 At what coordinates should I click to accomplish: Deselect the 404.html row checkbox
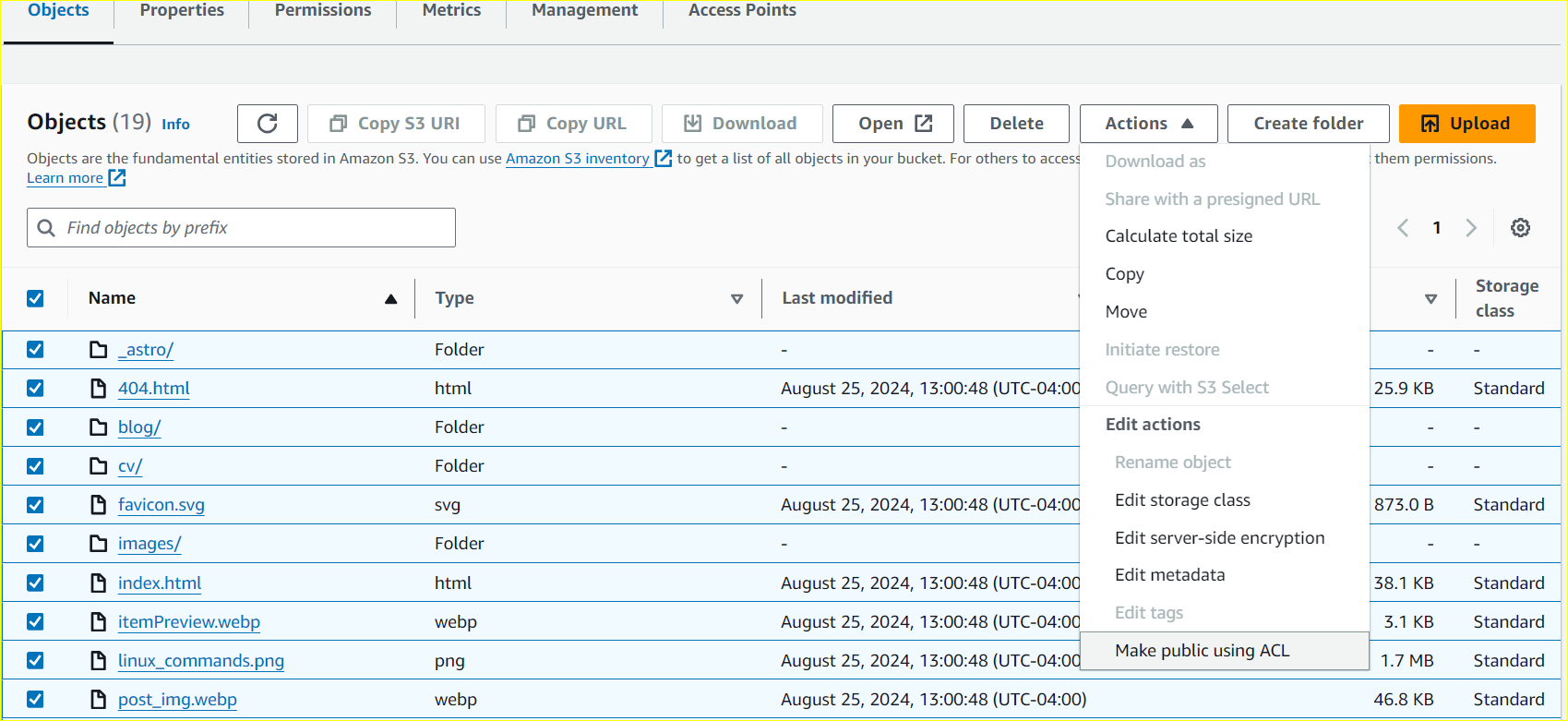coord(35,389)
